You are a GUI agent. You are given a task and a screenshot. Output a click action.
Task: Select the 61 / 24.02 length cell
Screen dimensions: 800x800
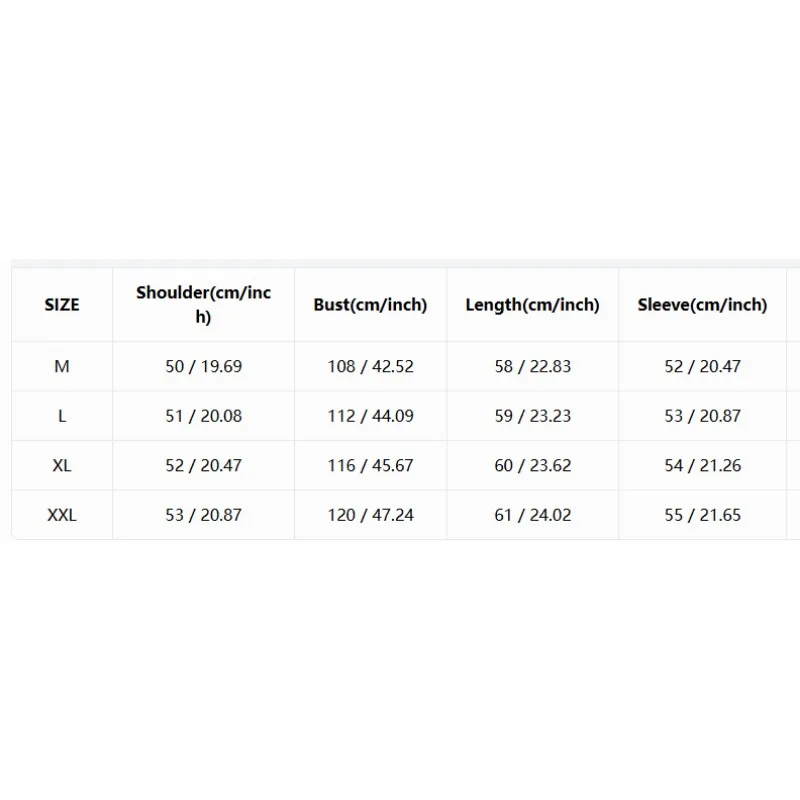point(533,515)
